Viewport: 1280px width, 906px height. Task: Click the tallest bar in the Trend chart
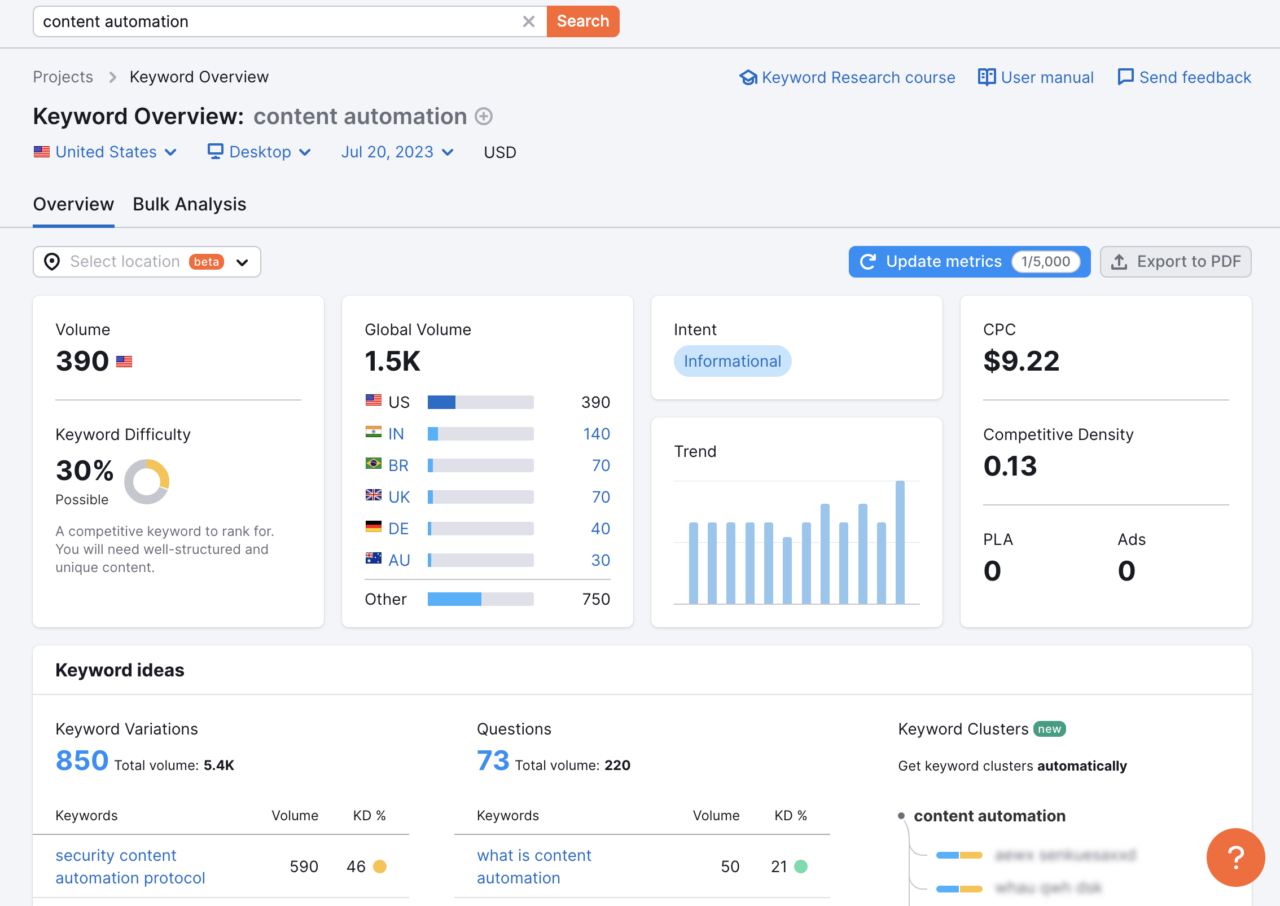(x=900, y=543)
